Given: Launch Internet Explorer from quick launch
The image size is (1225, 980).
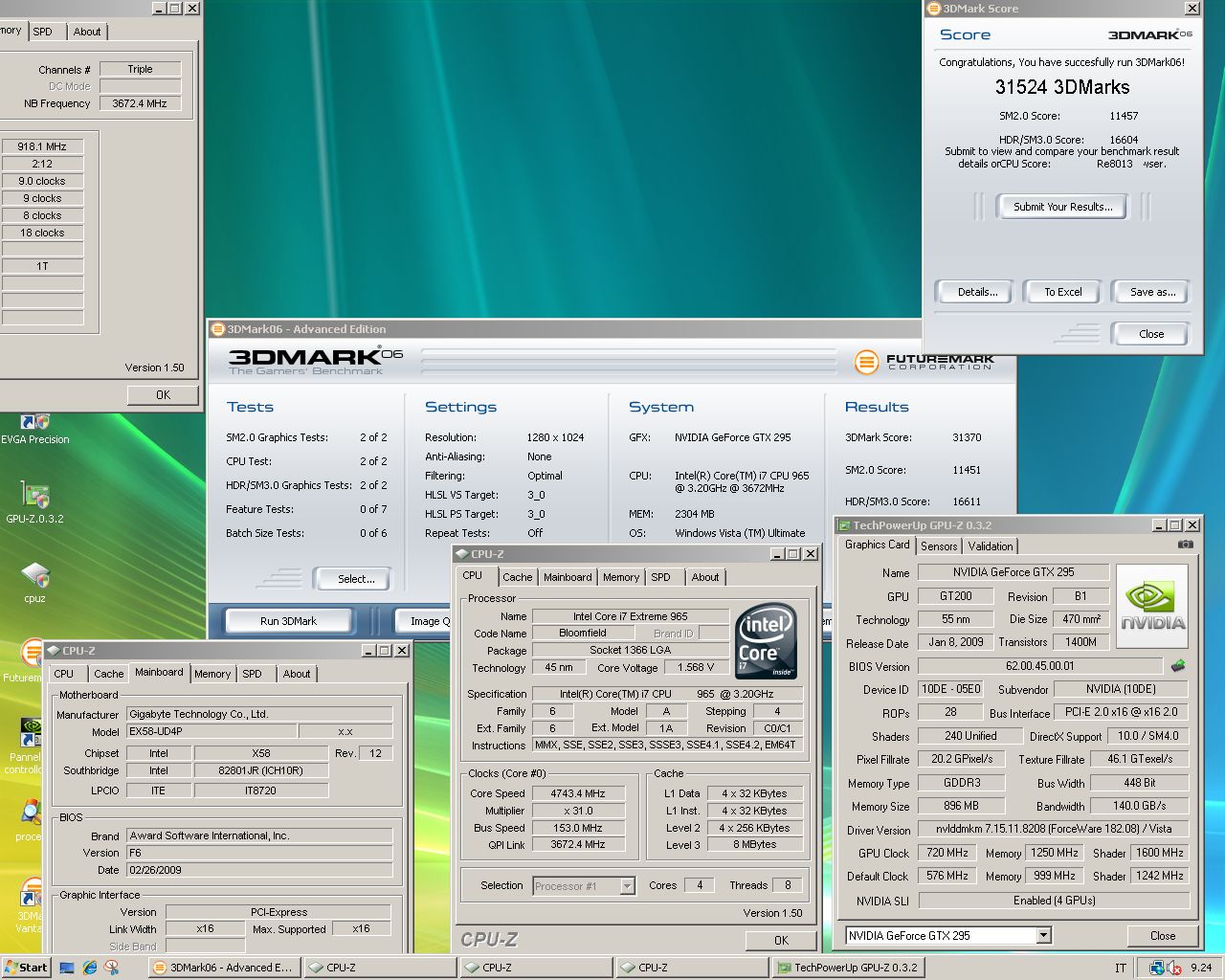Looking at the screenshot, I should coord(89,968).
